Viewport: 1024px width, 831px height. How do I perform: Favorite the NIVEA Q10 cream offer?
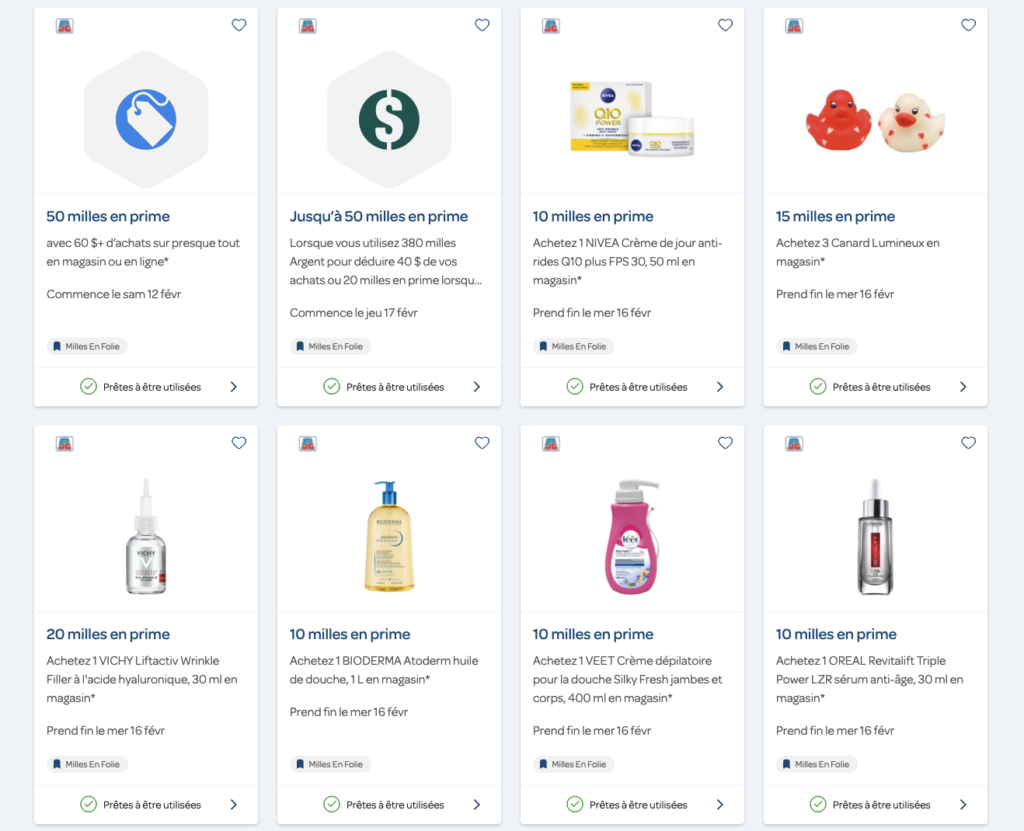tap(725, 25)
